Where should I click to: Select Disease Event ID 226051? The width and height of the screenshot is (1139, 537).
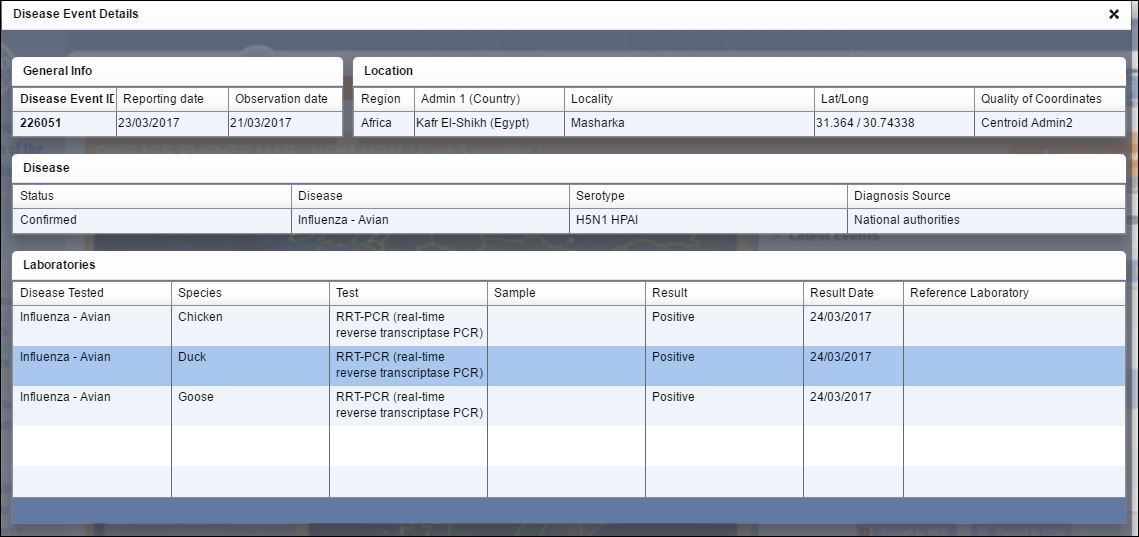tap(65, 124)
